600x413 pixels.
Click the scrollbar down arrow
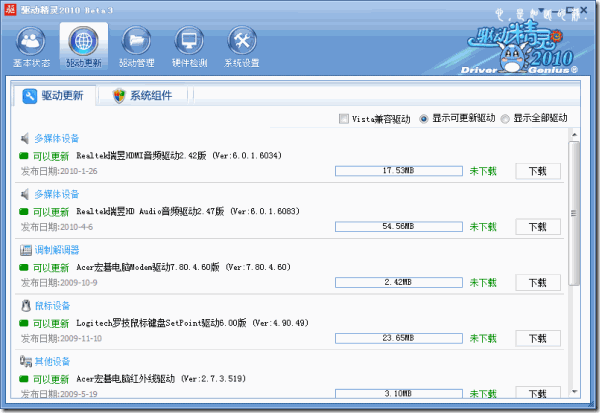pyautogui.click(x=574, y=392)
